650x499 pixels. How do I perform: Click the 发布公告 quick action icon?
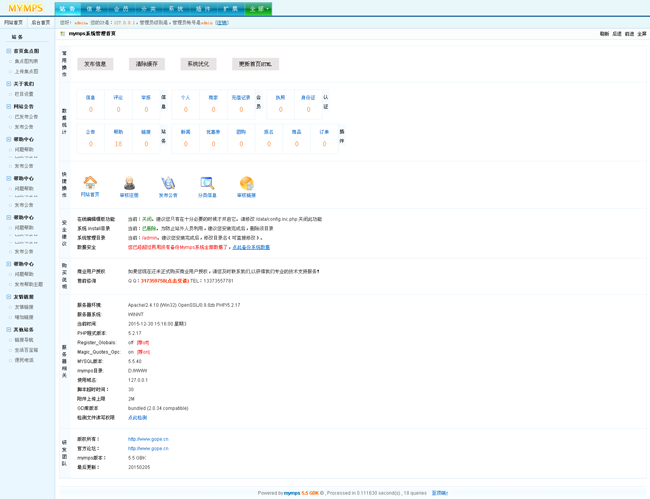[x=168, y=183]
